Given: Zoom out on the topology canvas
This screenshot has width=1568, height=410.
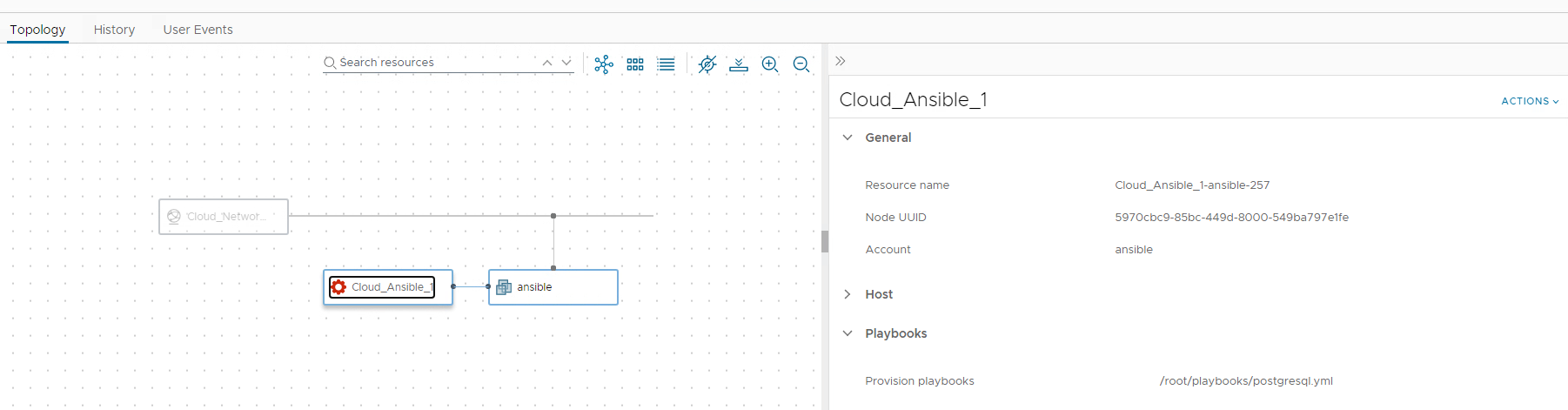Looking at the screenshot, I should pyautogui.click(x=801, y=64).
